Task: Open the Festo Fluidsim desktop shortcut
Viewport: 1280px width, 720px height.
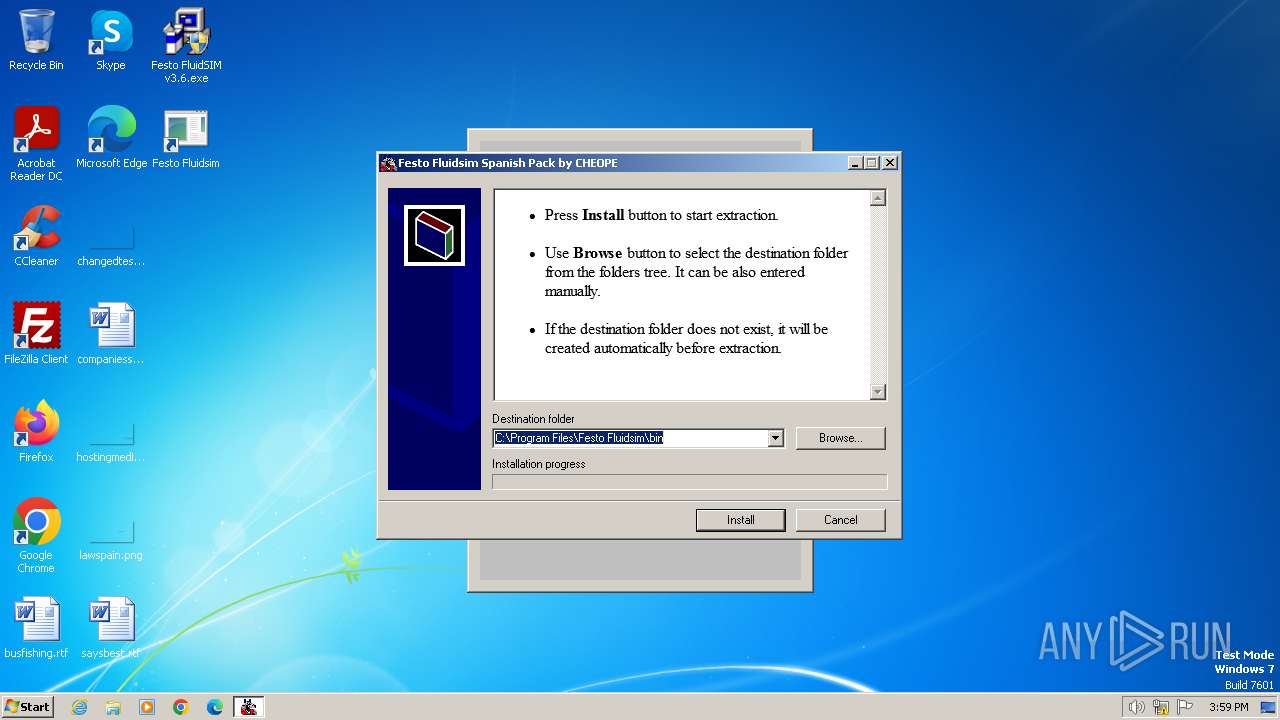Action: [186, 138]
